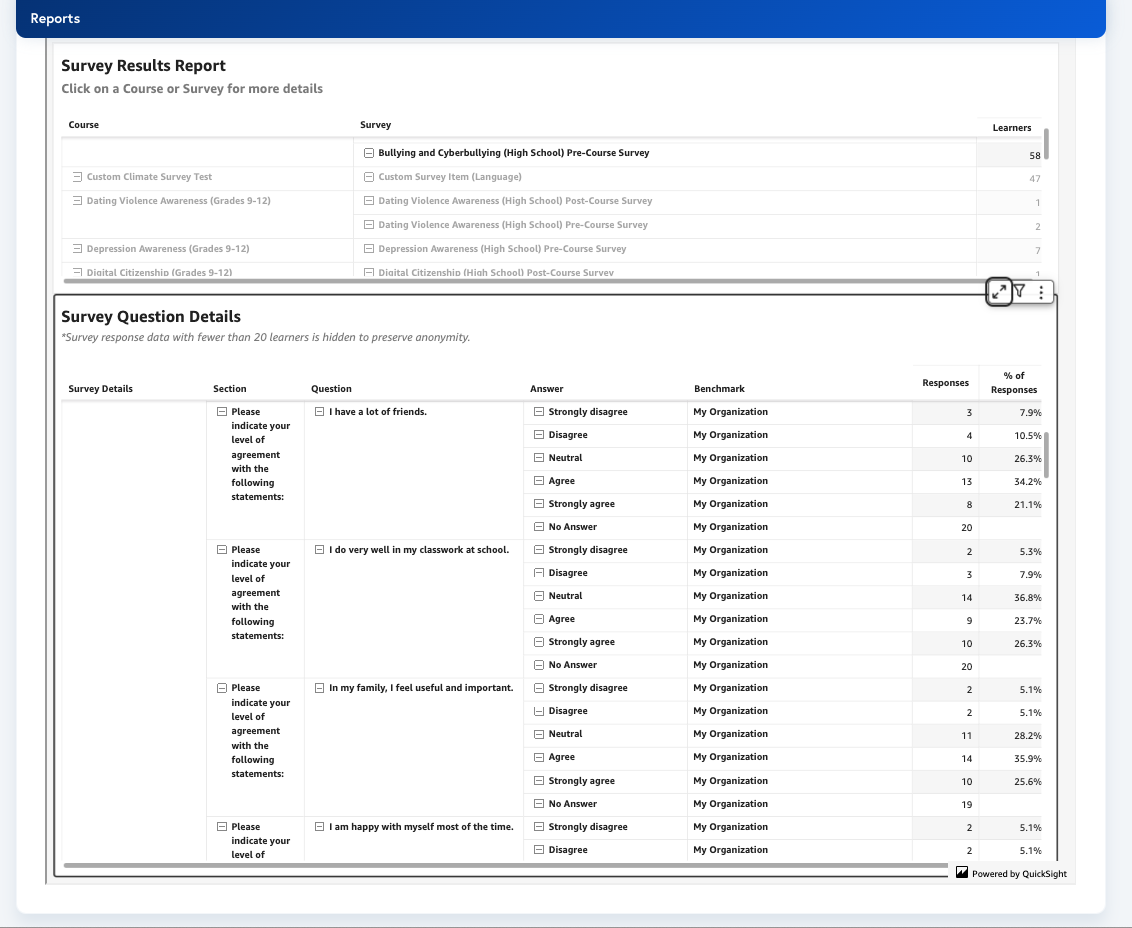Open the filter options for Survey Question Details
This screenshot has height=928, width=1132.
[x=1021, y=292]
